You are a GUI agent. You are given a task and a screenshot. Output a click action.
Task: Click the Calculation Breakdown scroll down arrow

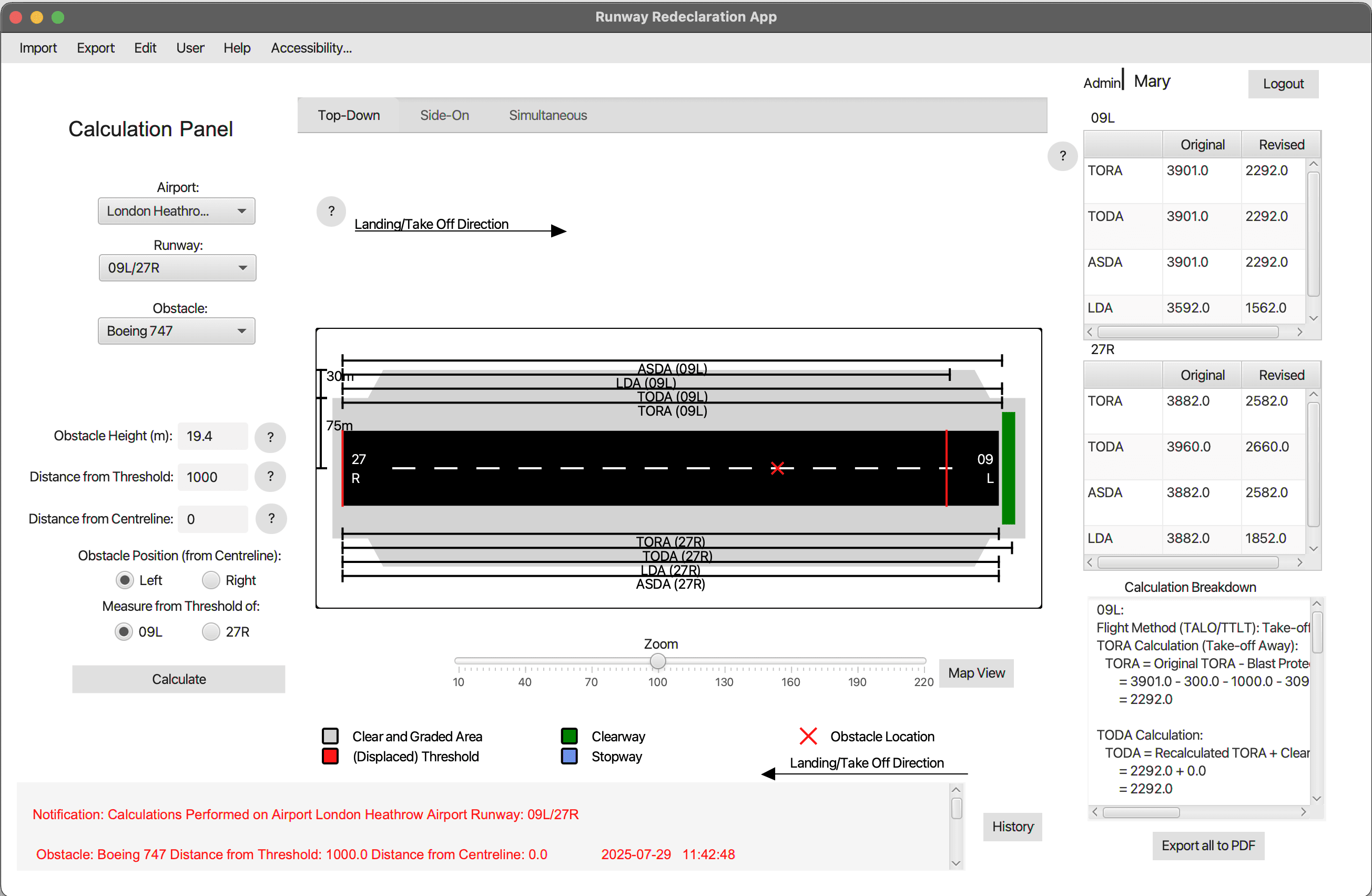tap(1317, 799)
